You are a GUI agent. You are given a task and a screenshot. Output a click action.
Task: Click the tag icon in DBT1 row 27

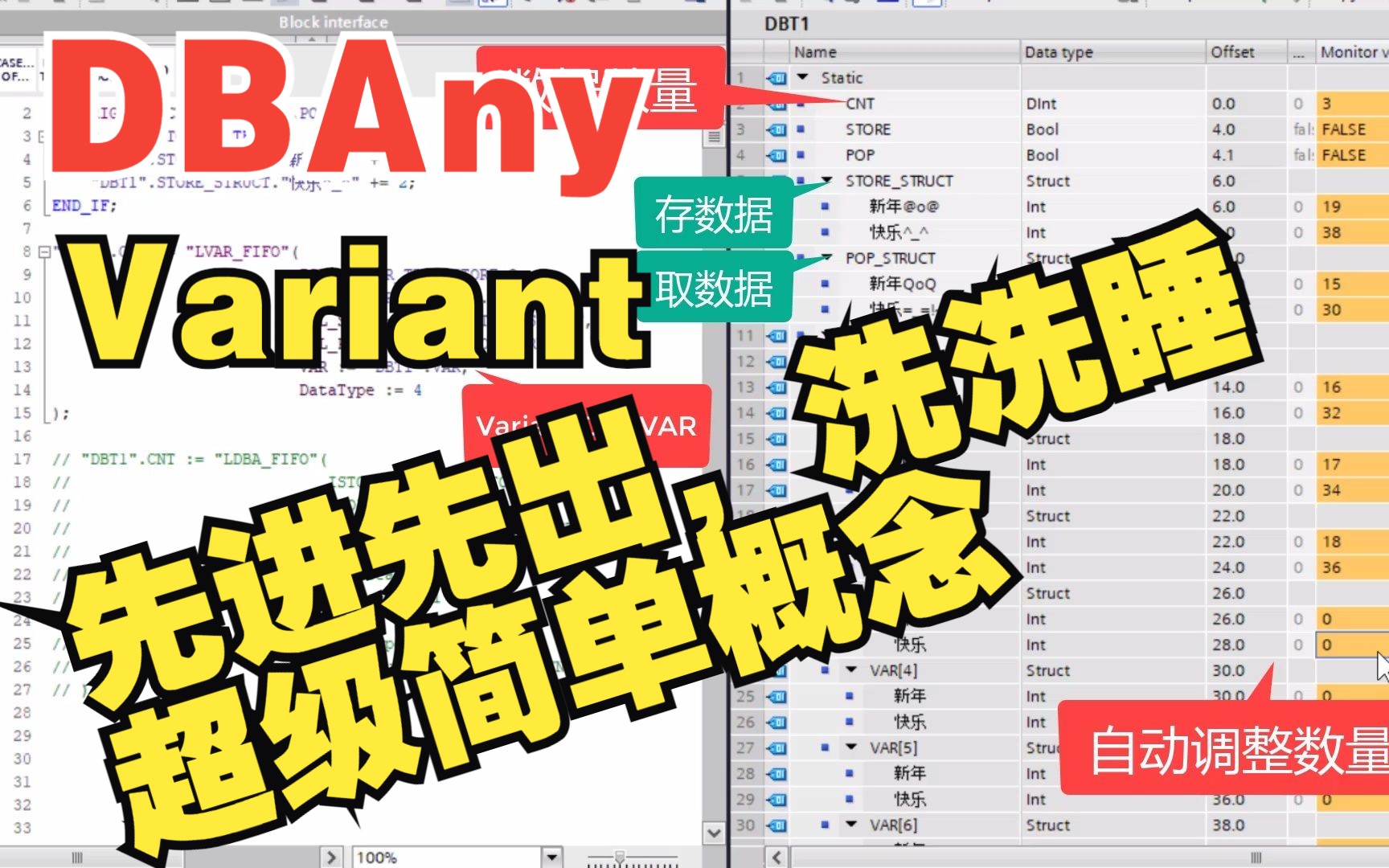click(776, 748)
